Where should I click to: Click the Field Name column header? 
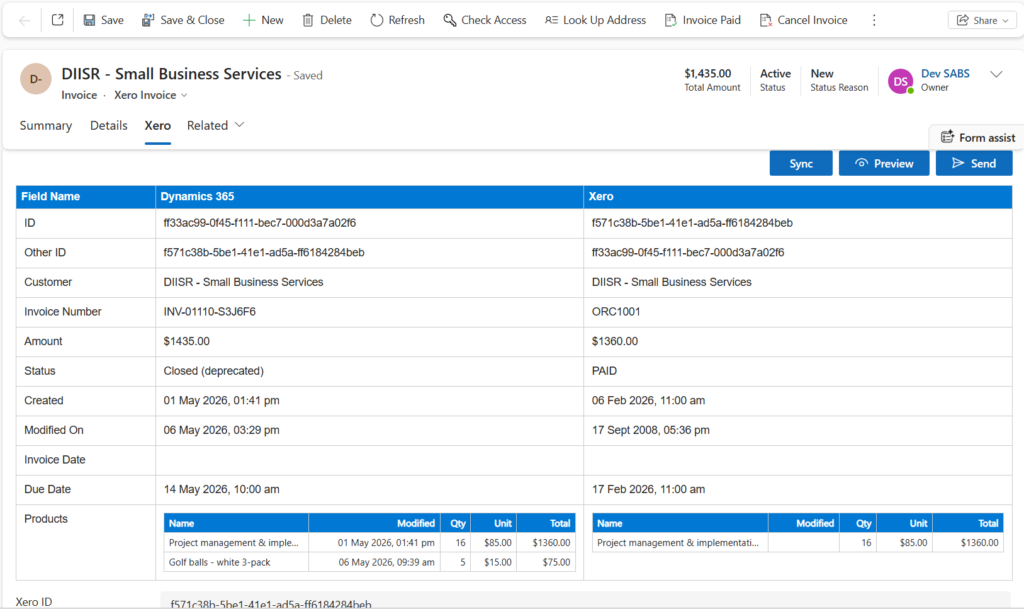pyautogui.click(x=86, y=196)
